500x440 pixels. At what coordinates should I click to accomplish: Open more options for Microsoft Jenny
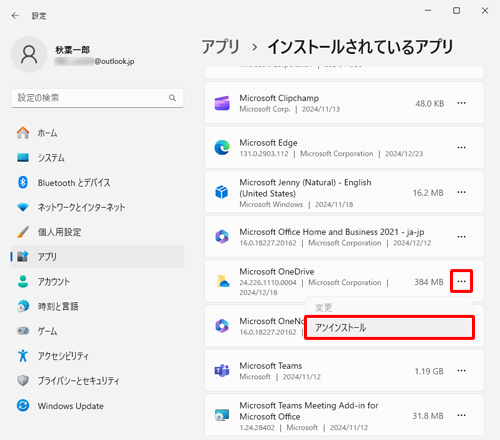[x=461, y=192]
